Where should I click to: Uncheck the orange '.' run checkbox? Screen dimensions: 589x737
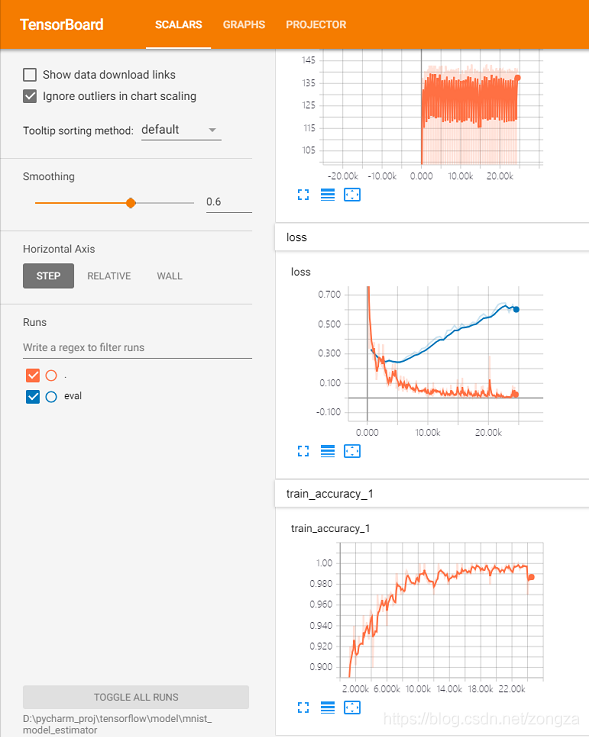coord(33,376)
